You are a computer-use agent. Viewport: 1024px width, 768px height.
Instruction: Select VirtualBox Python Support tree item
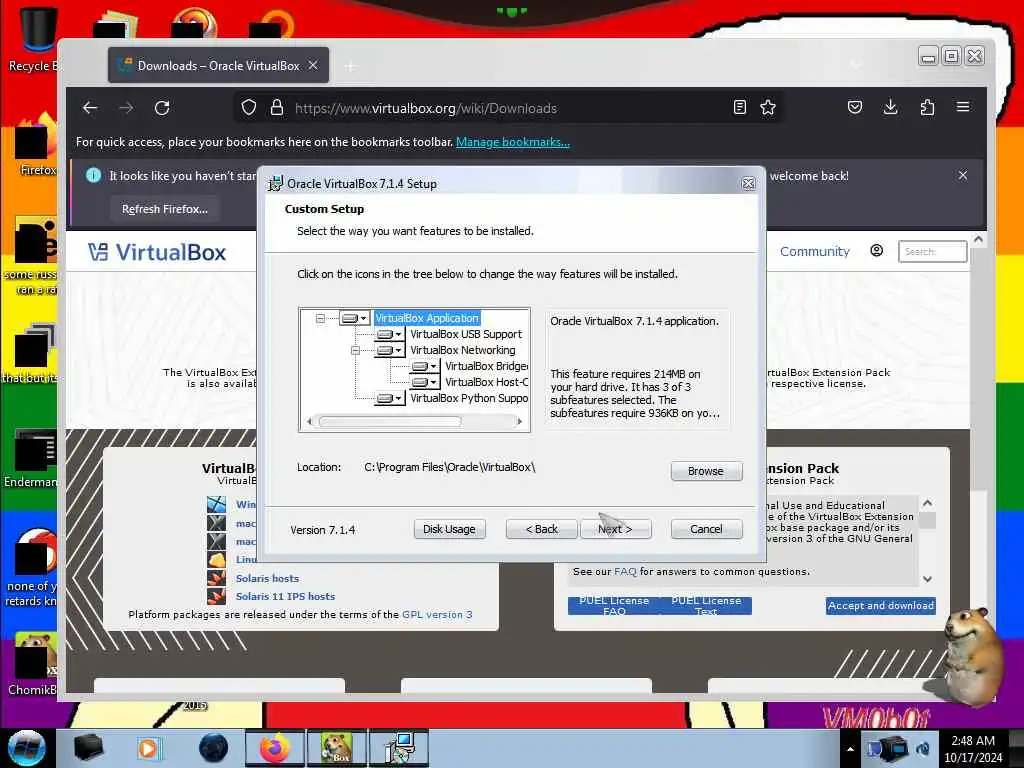coord(468,398)
